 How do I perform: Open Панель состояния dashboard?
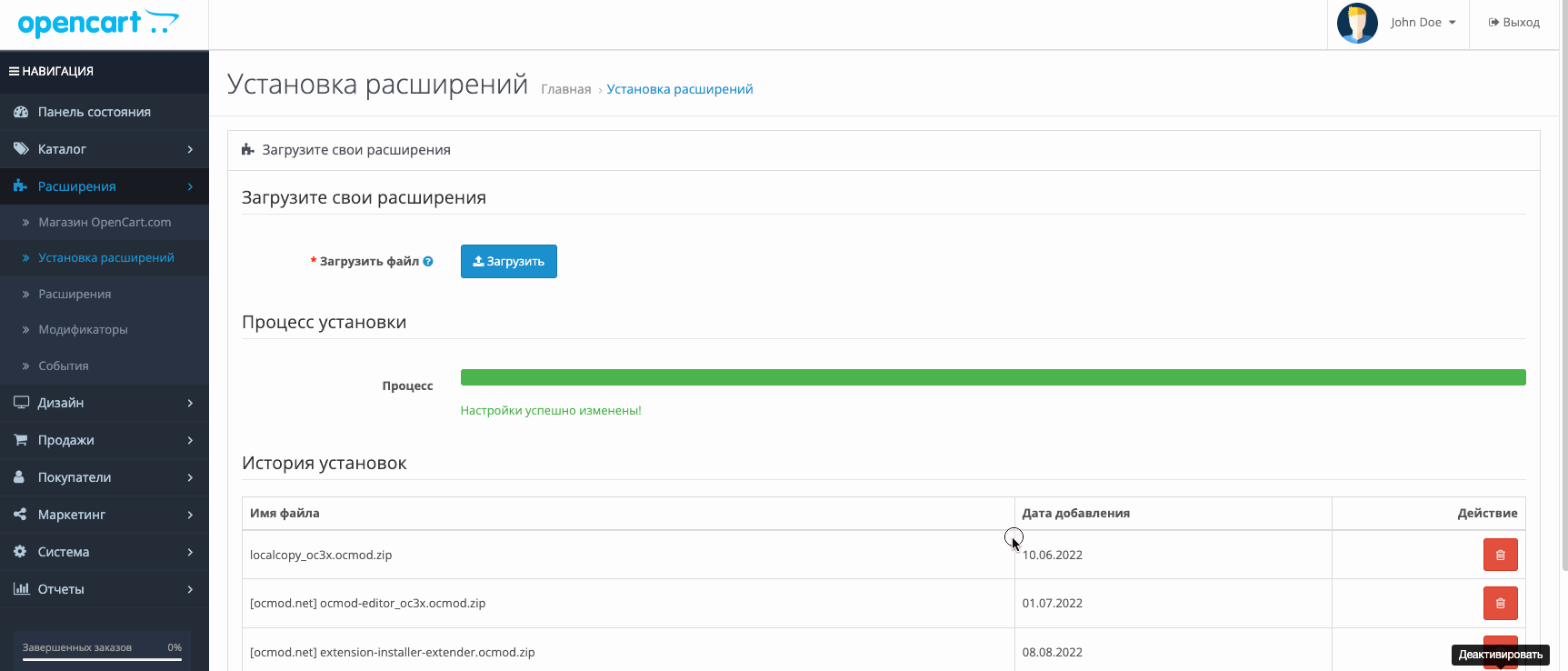94,112
